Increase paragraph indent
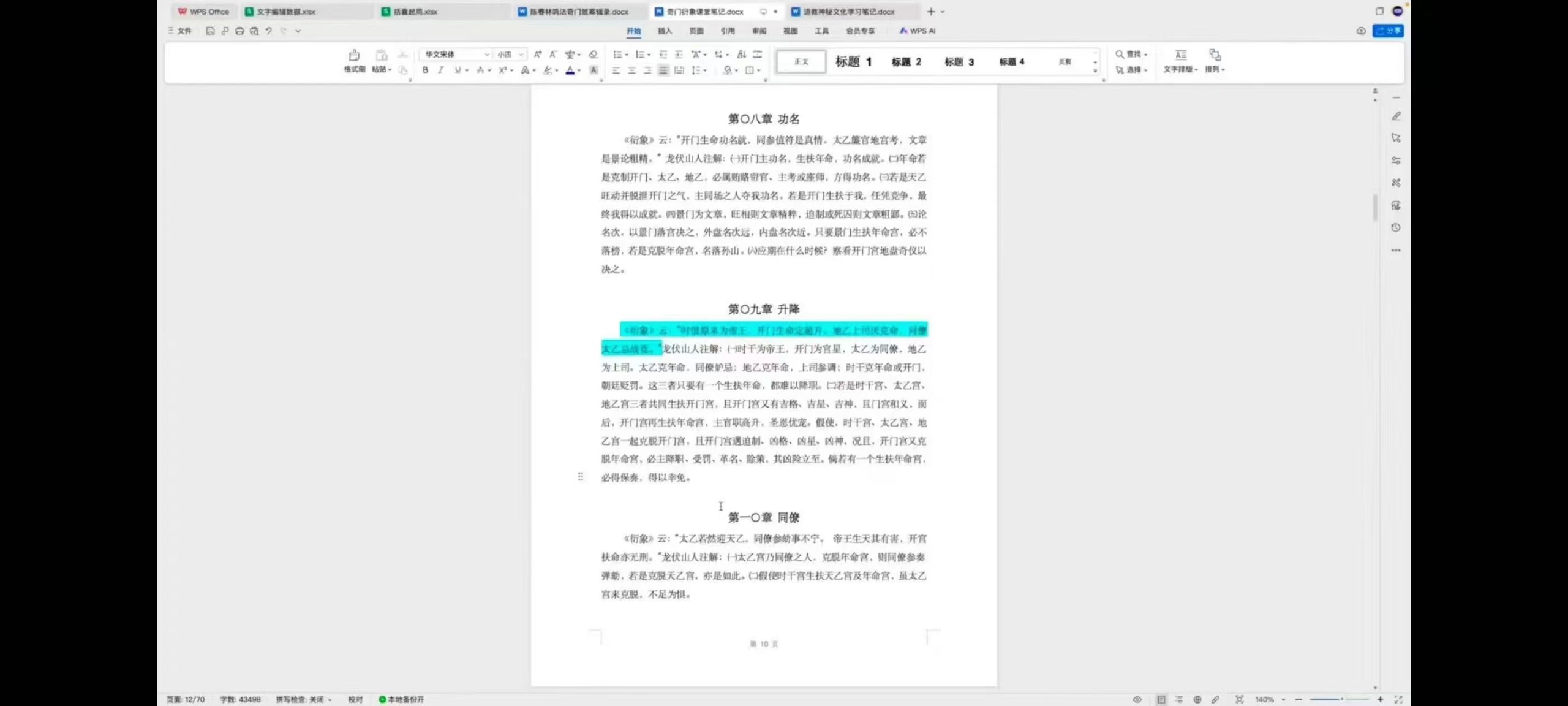The width and height of the screenshot is (1568, 706). [x=679, y=55]
